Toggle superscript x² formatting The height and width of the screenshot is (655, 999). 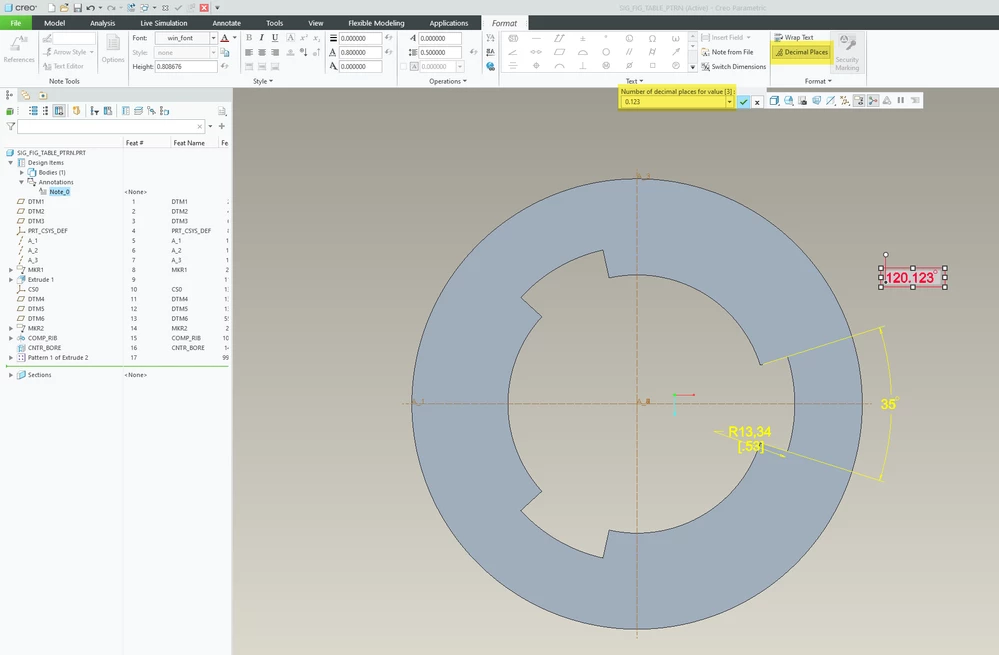[304, 38]
